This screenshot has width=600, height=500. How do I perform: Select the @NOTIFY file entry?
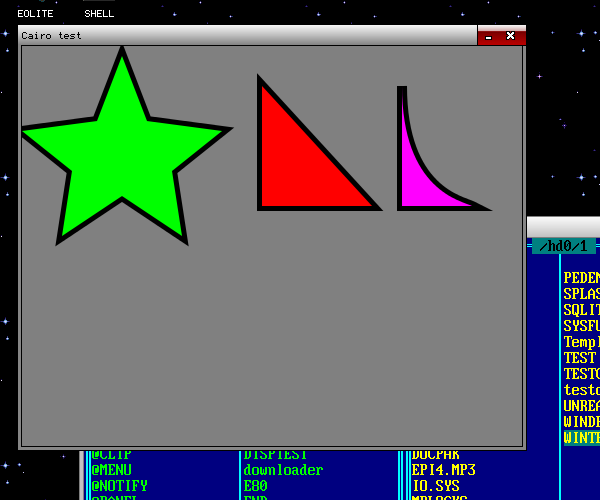[x=119, y=486]
